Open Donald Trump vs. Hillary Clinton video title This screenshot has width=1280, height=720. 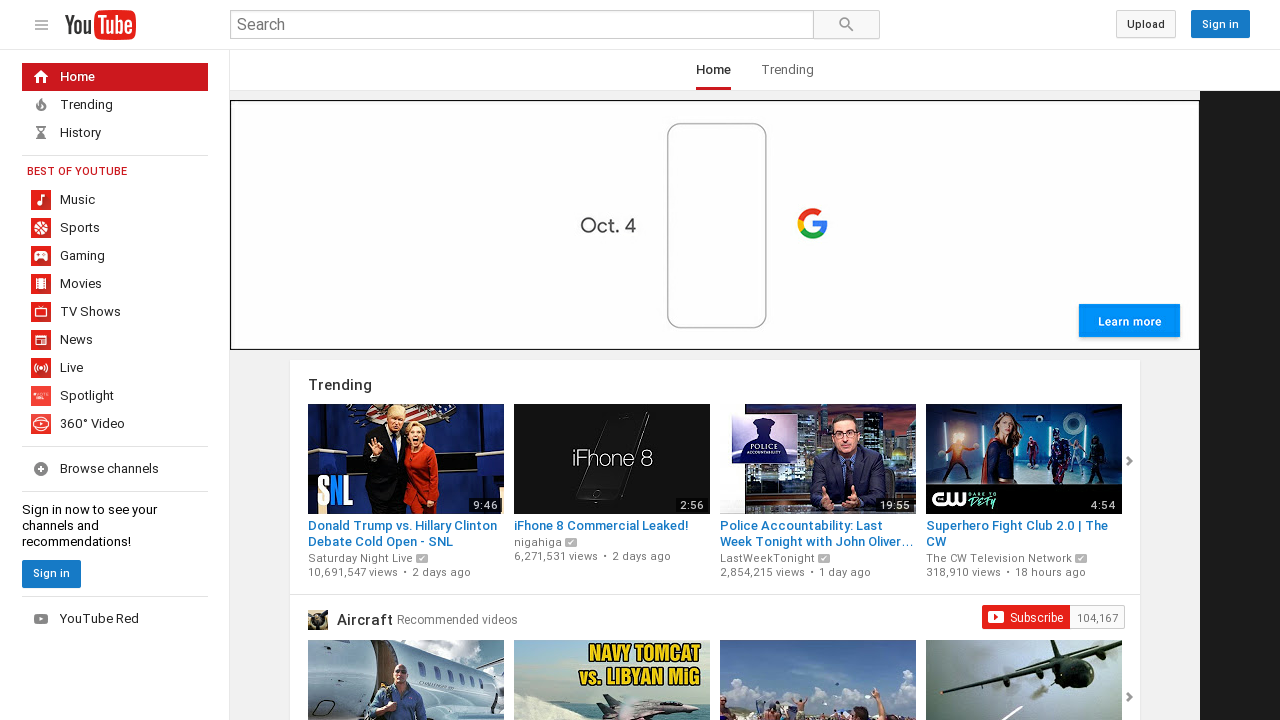coord(404,534)
